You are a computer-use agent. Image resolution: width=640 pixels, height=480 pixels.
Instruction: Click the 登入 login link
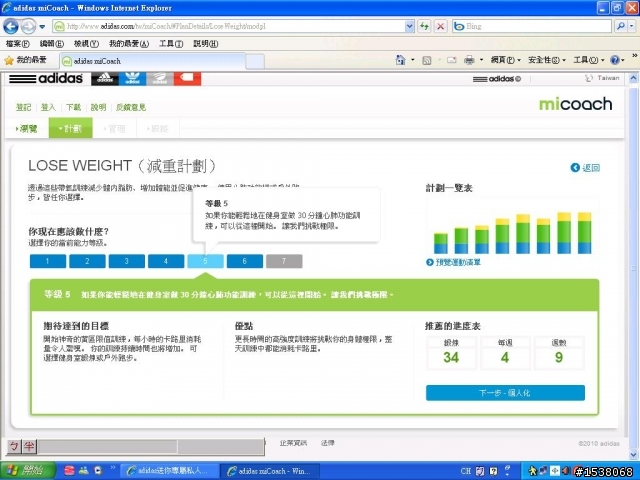click(48, 107)
